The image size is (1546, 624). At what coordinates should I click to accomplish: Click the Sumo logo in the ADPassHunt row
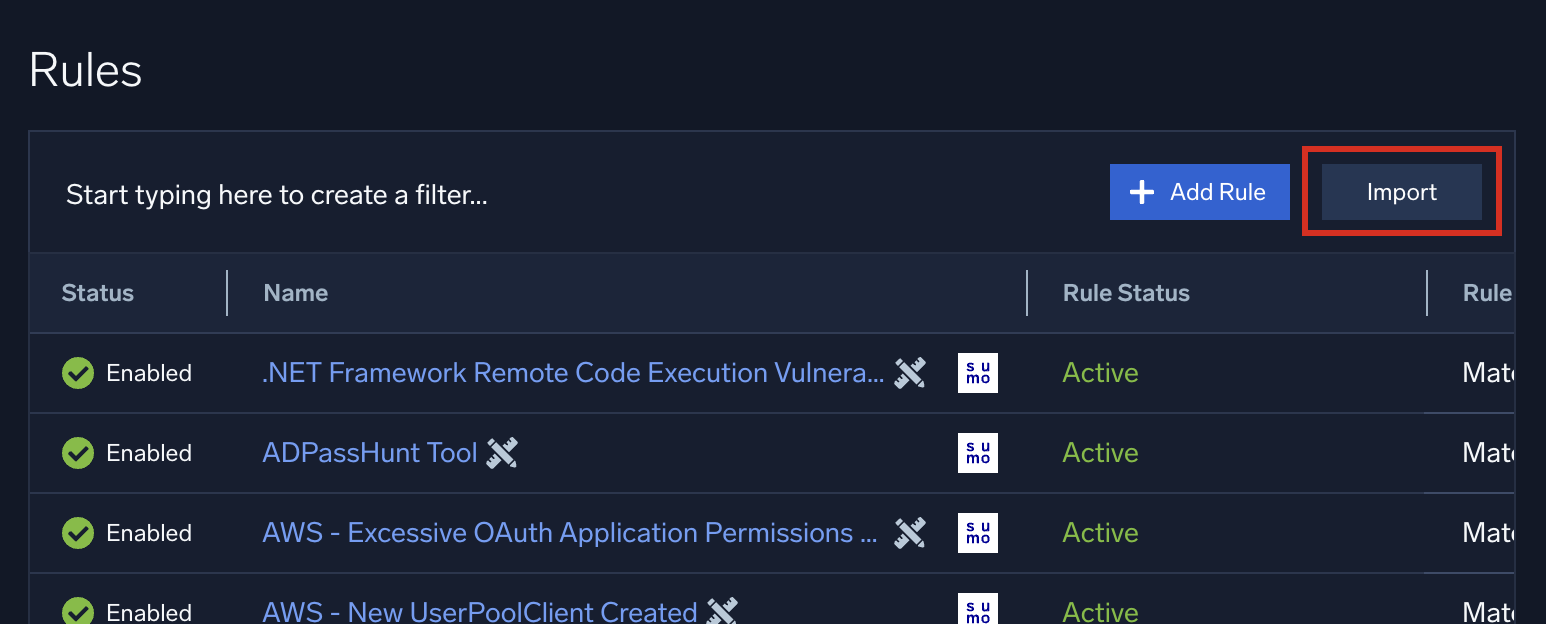coord(977,453)
